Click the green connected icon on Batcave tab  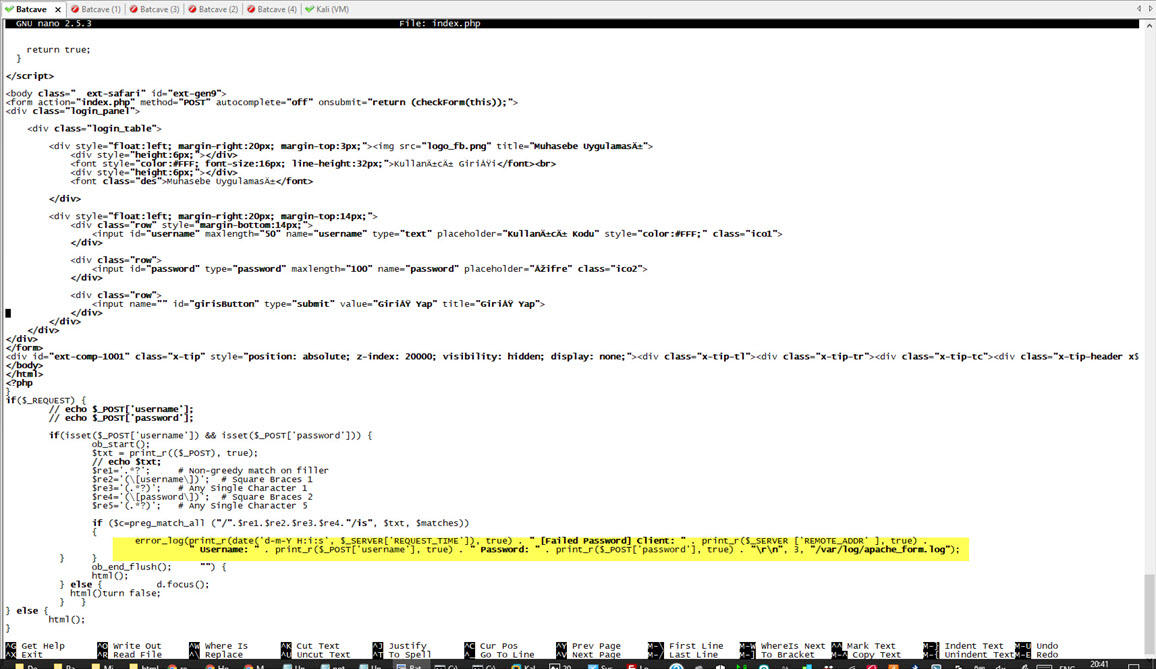[8, 9]
